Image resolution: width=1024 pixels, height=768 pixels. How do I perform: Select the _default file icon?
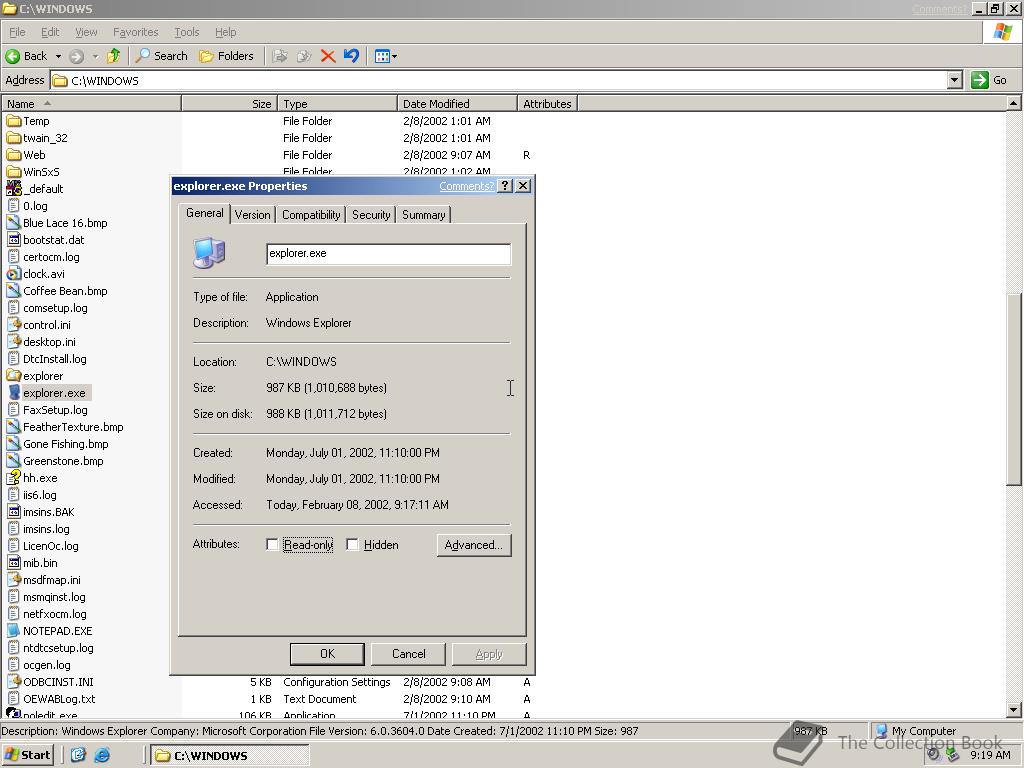click(14, 189)
